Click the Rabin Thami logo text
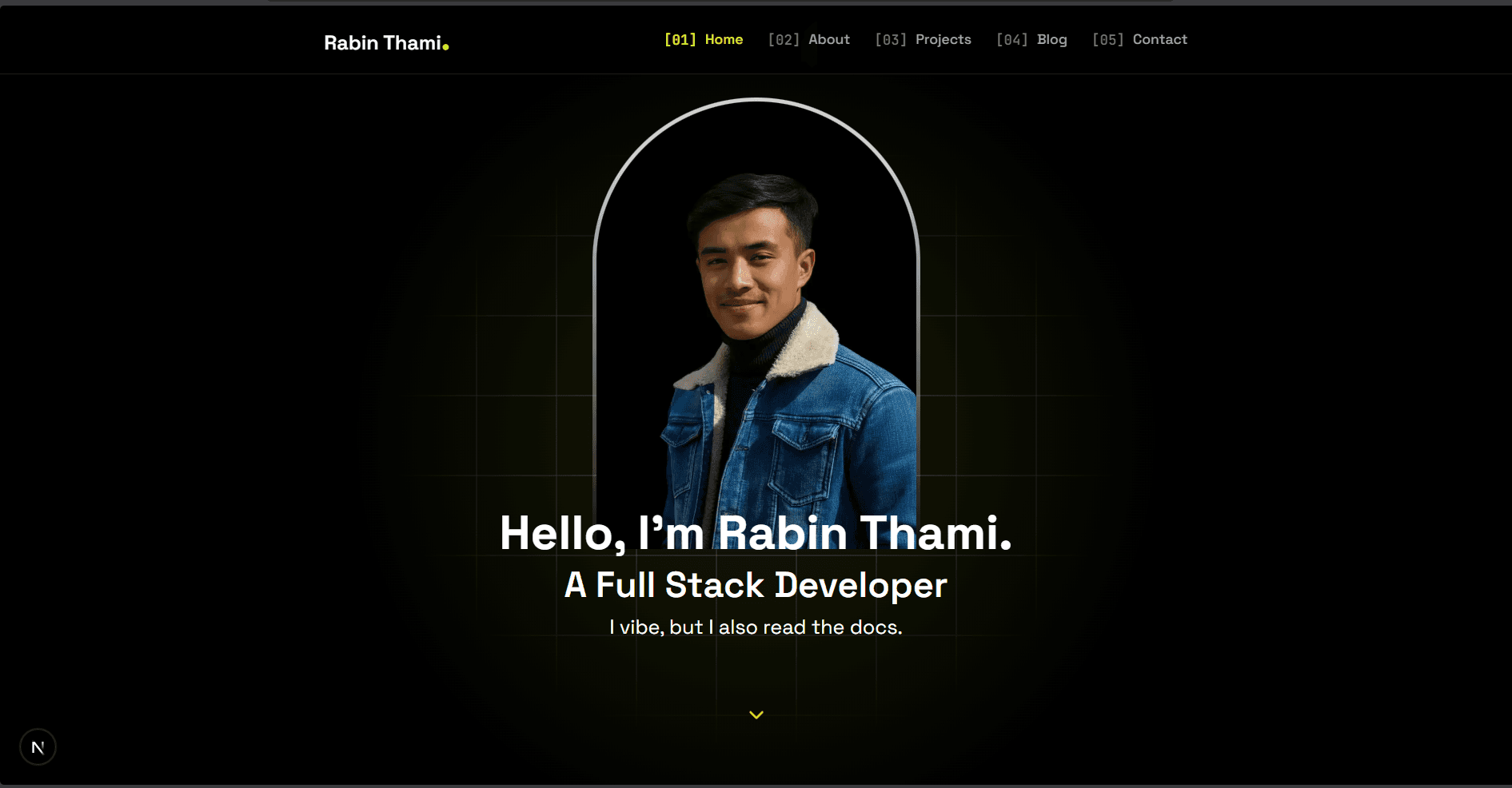The image size is (1512, 788). pyautogui.click(x=383, y=42)
